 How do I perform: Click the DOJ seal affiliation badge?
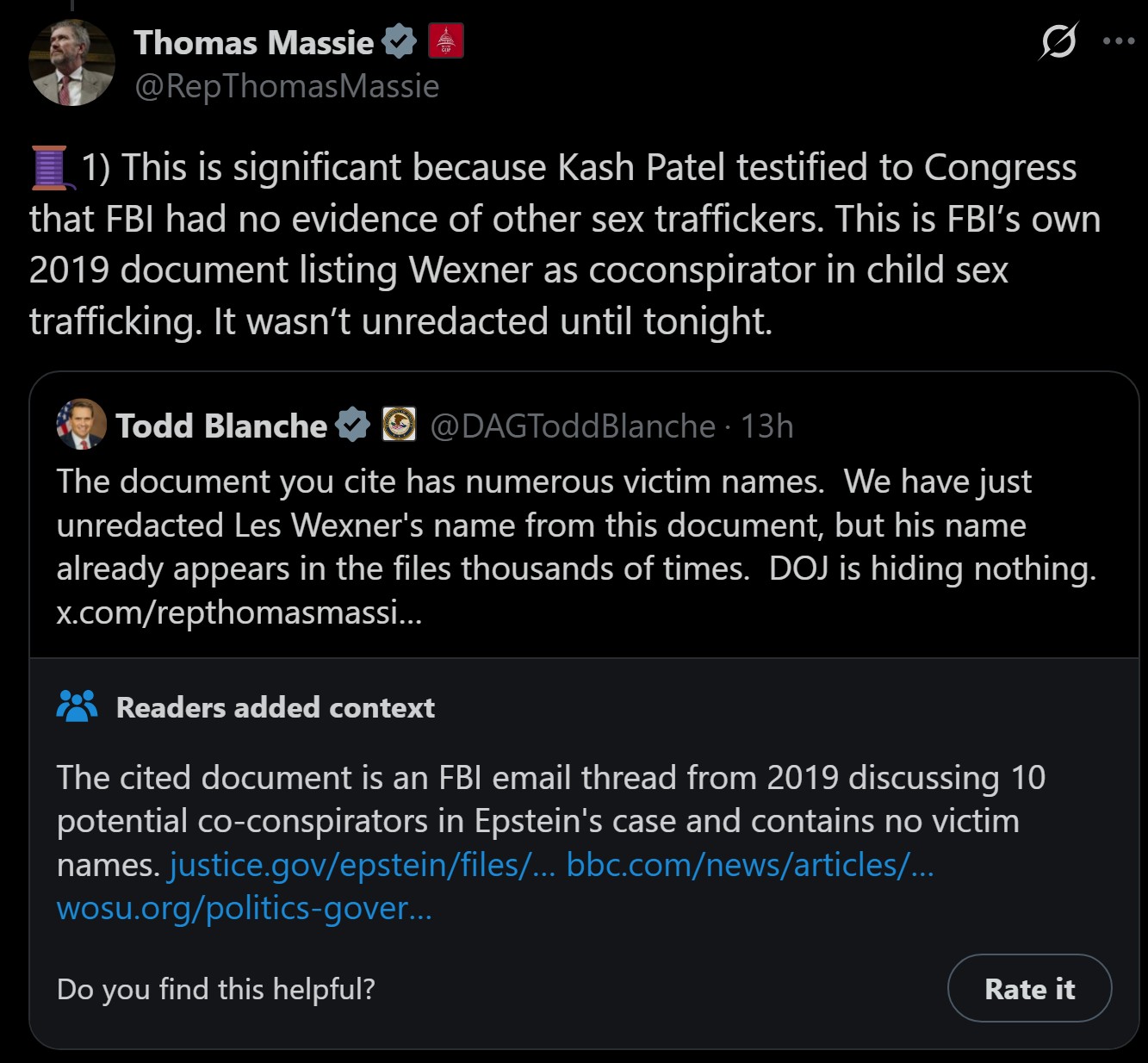point(400,425)
